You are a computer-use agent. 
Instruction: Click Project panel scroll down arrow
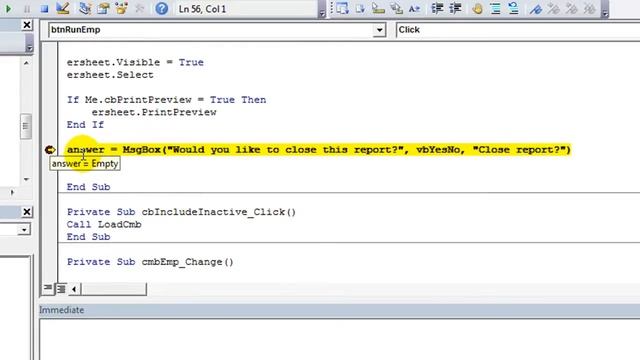click(26, 179)
